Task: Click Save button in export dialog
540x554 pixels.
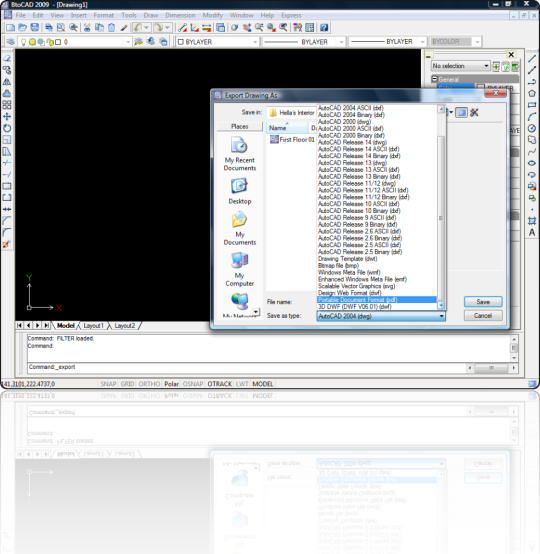Action: click(x=483, y=302)
